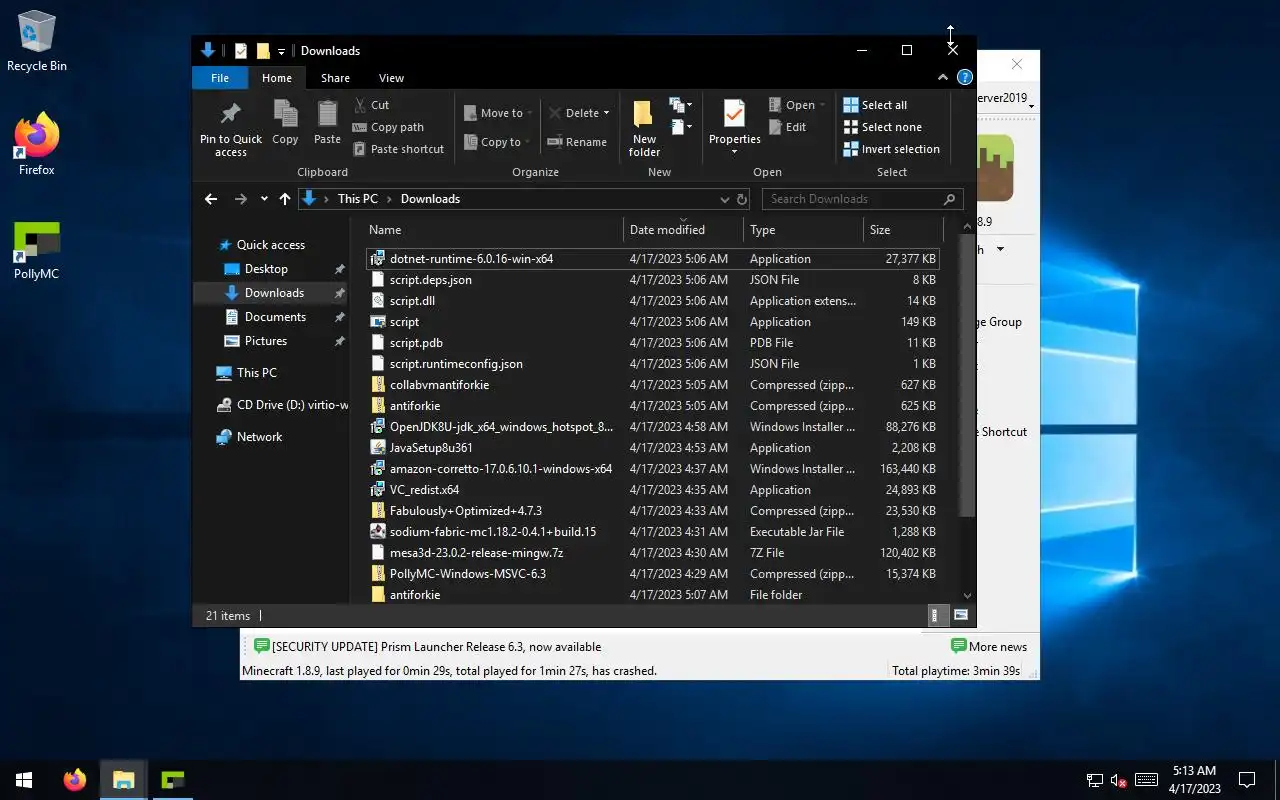The width and height of the screenshot is (1280, 800).
Task: Select This PC in the navigation pane
Action: pyautogui.click(x=257, y=373)
